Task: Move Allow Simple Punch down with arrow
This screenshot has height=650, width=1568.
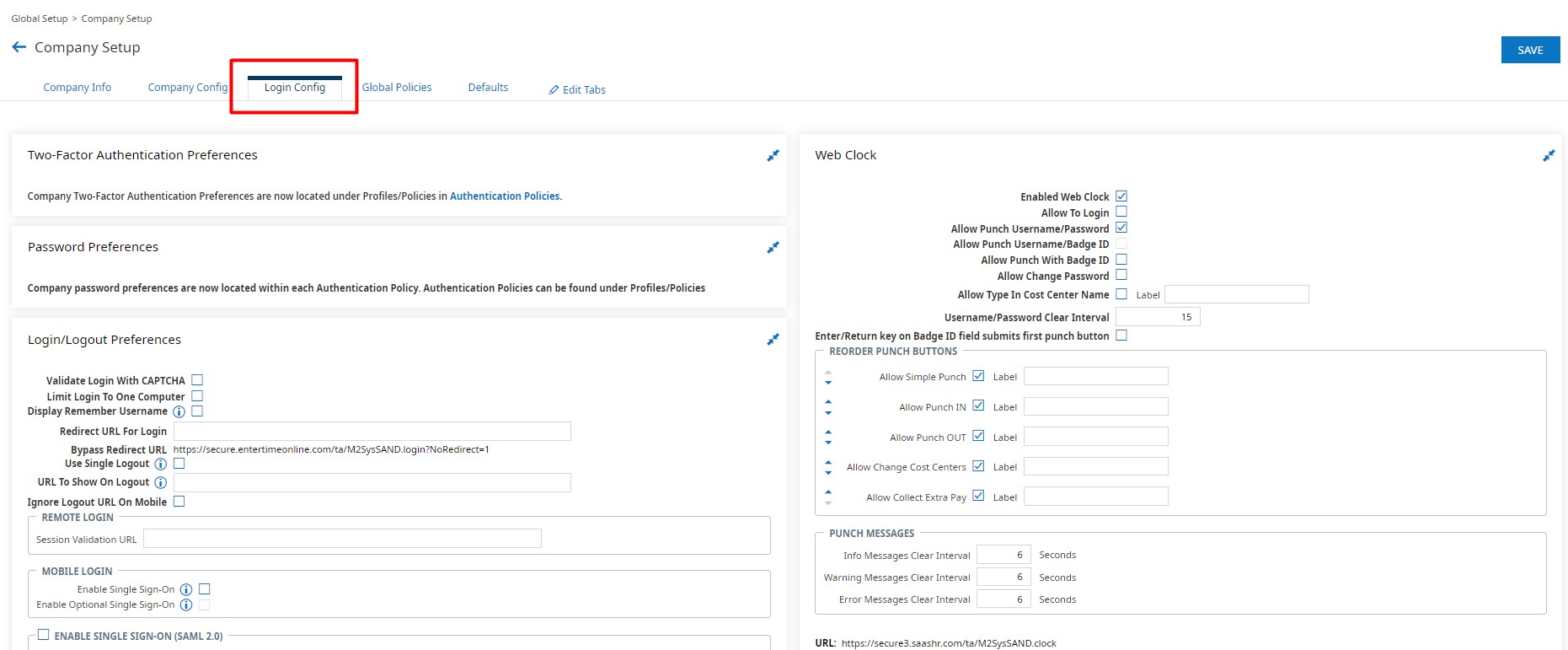Action: (828, 383)
